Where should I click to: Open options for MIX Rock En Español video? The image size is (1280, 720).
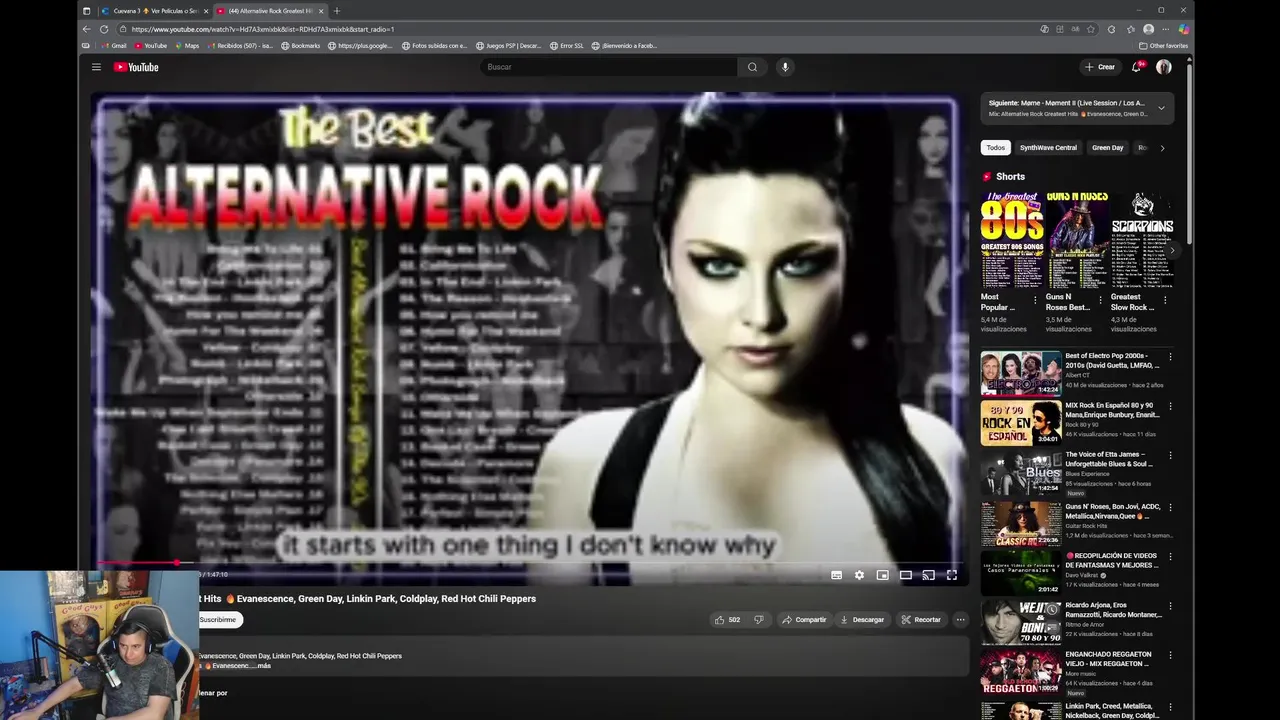click(1170, 406)
